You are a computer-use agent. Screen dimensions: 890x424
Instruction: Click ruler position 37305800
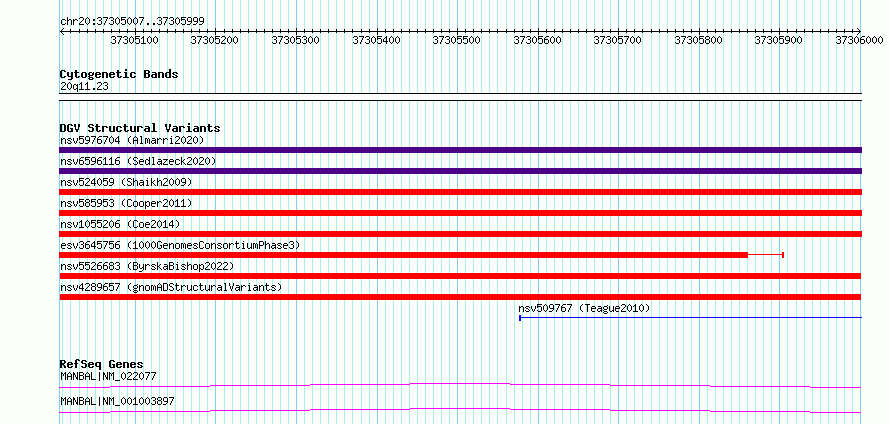(x=699, y=40)
